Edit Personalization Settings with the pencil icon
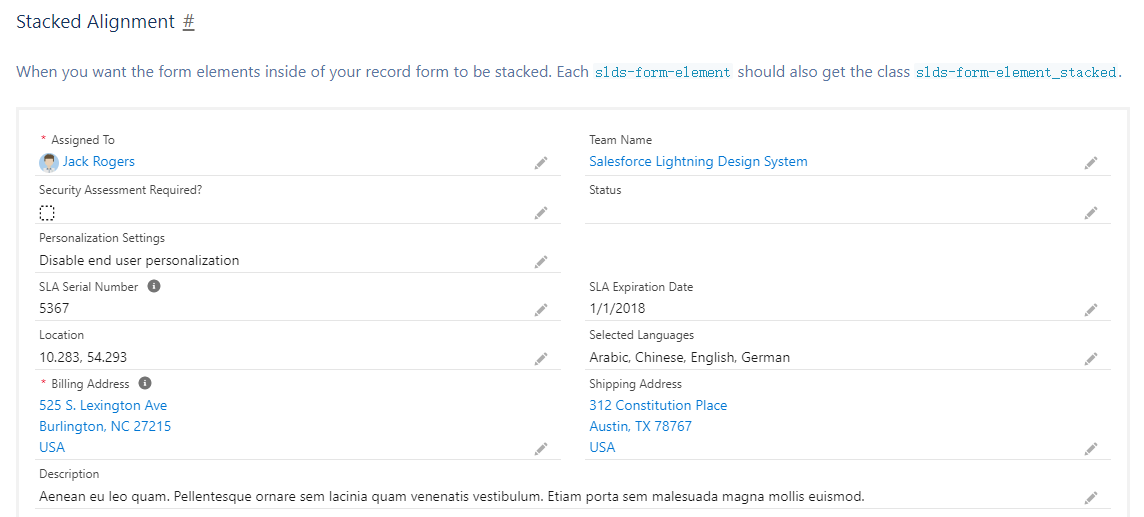This screenshot has height=517, width=1144. 541,261
